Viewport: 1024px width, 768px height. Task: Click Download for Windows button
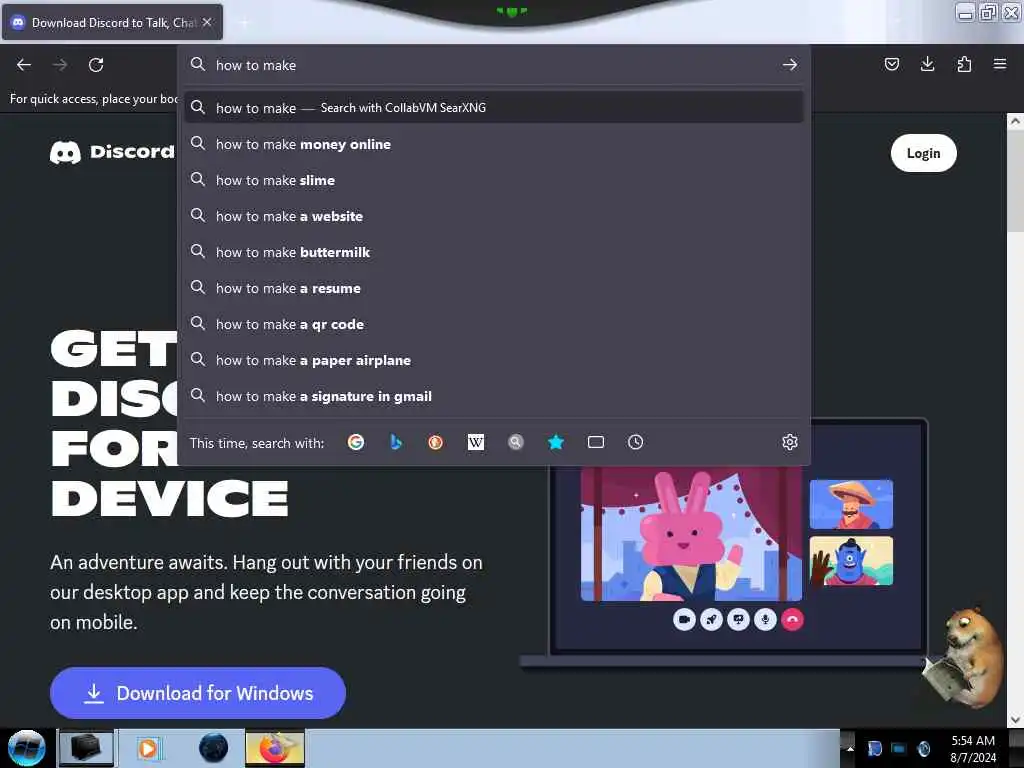click(x=197, y=693)
